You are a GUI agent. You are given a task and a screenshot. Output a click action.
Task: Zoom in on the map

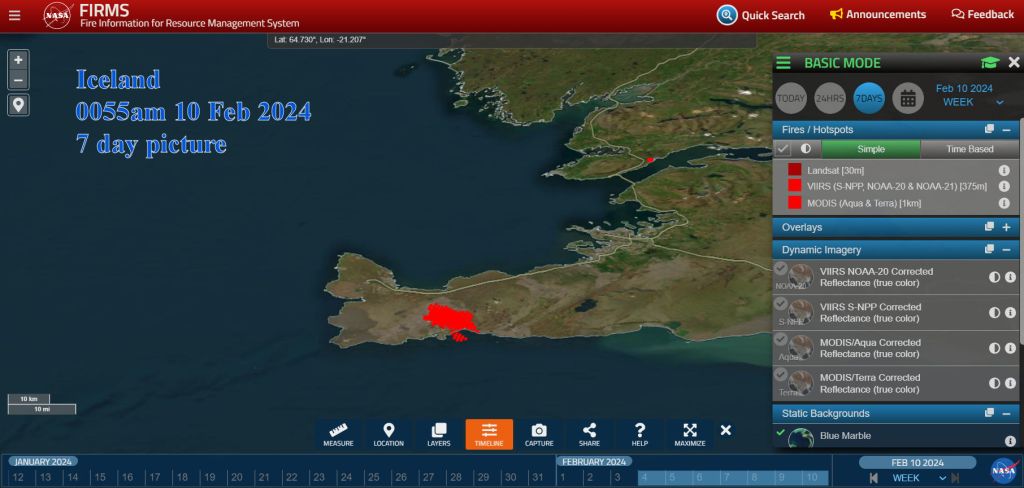pos(19,60)
